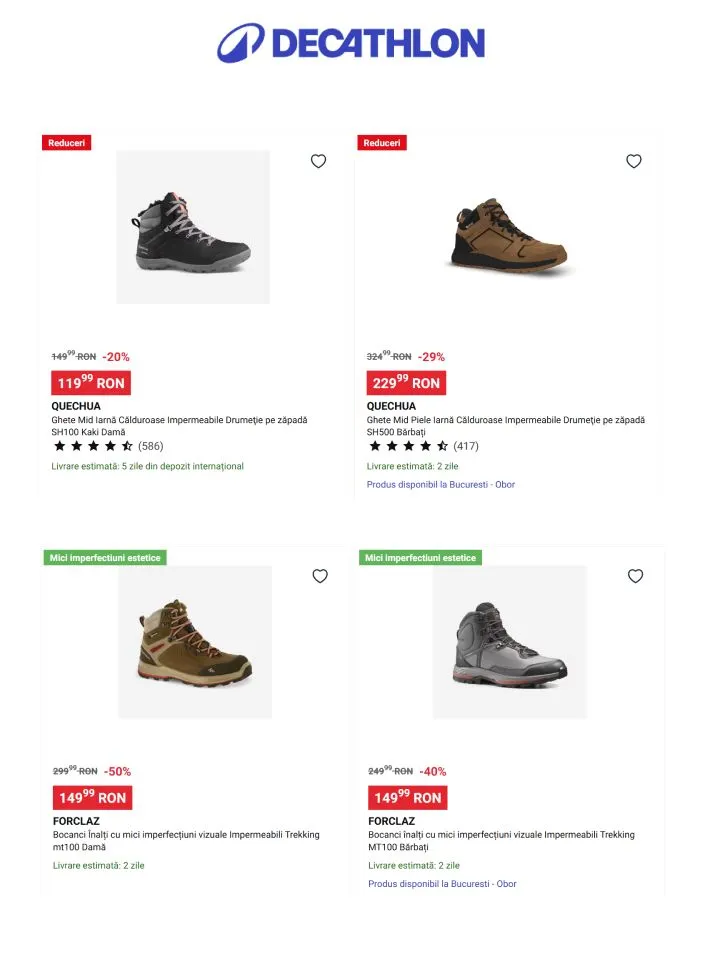Click Produs disponibil la Bucuresti - Obor under SH500
The width and height of the screenshot is (702, 979).
point(441,485)
